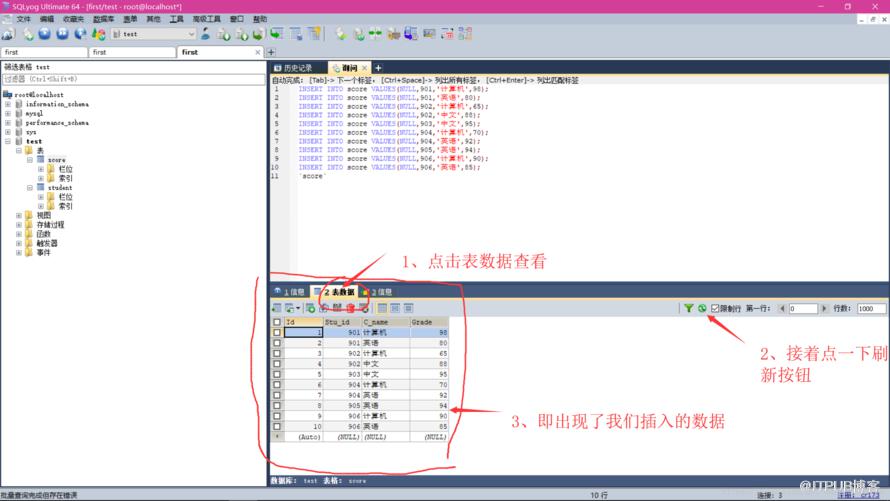
Task: Close the 询问 query tab
Action: pyautogui.click(x=364, y=68)
